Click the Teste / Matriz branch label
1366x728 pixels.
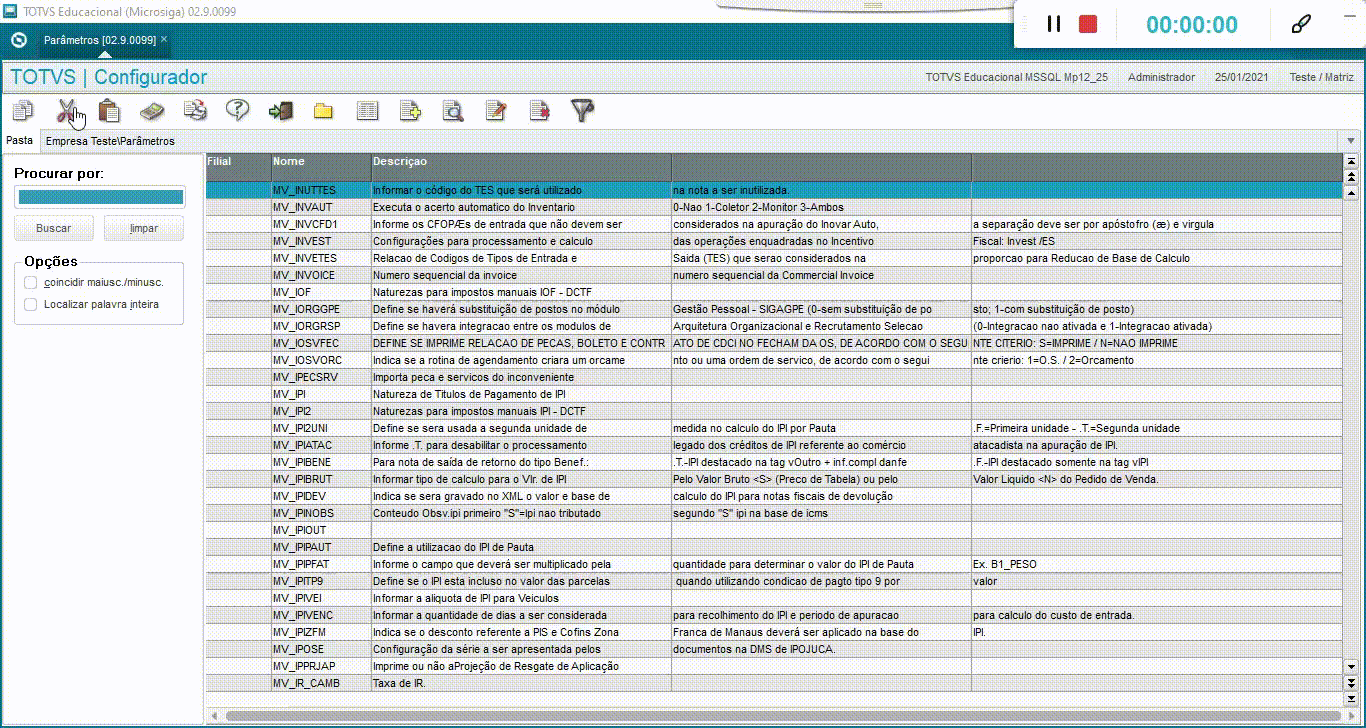click(1321, 77)
